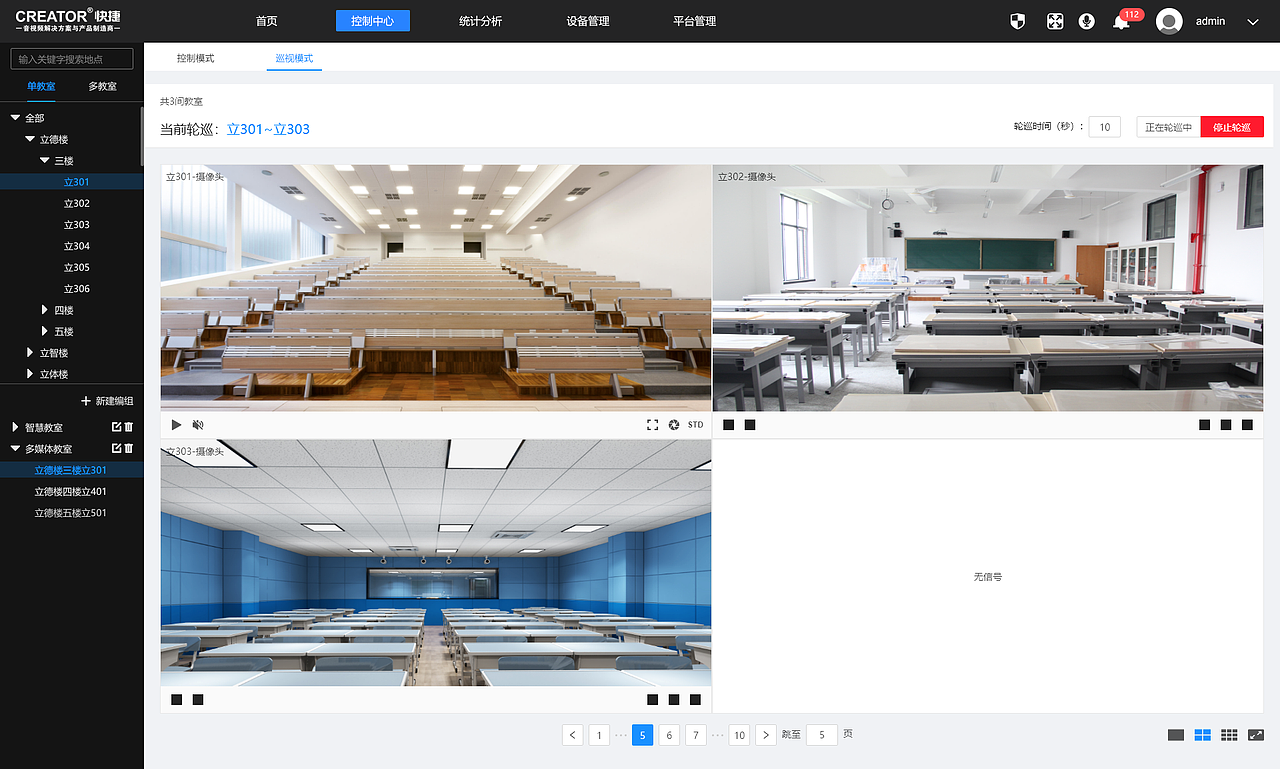
Task: Open notifications bell with 112 badge
Action: tap(1121, 21)
